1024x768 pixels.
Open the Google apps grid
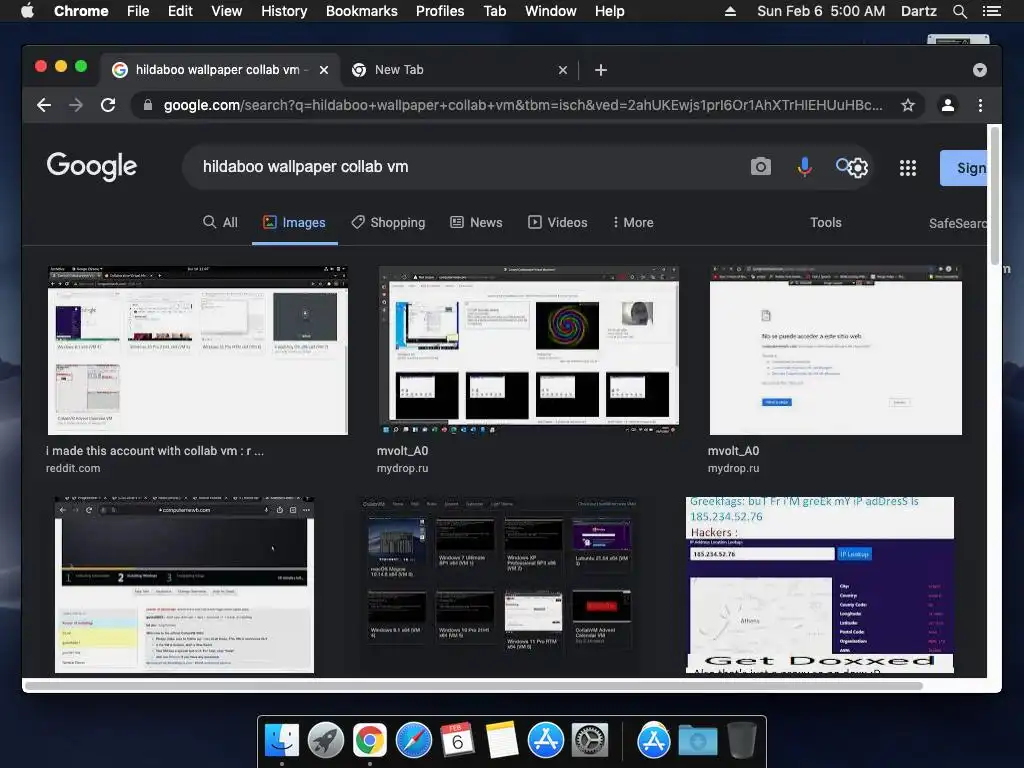click(x=908, y=168)
